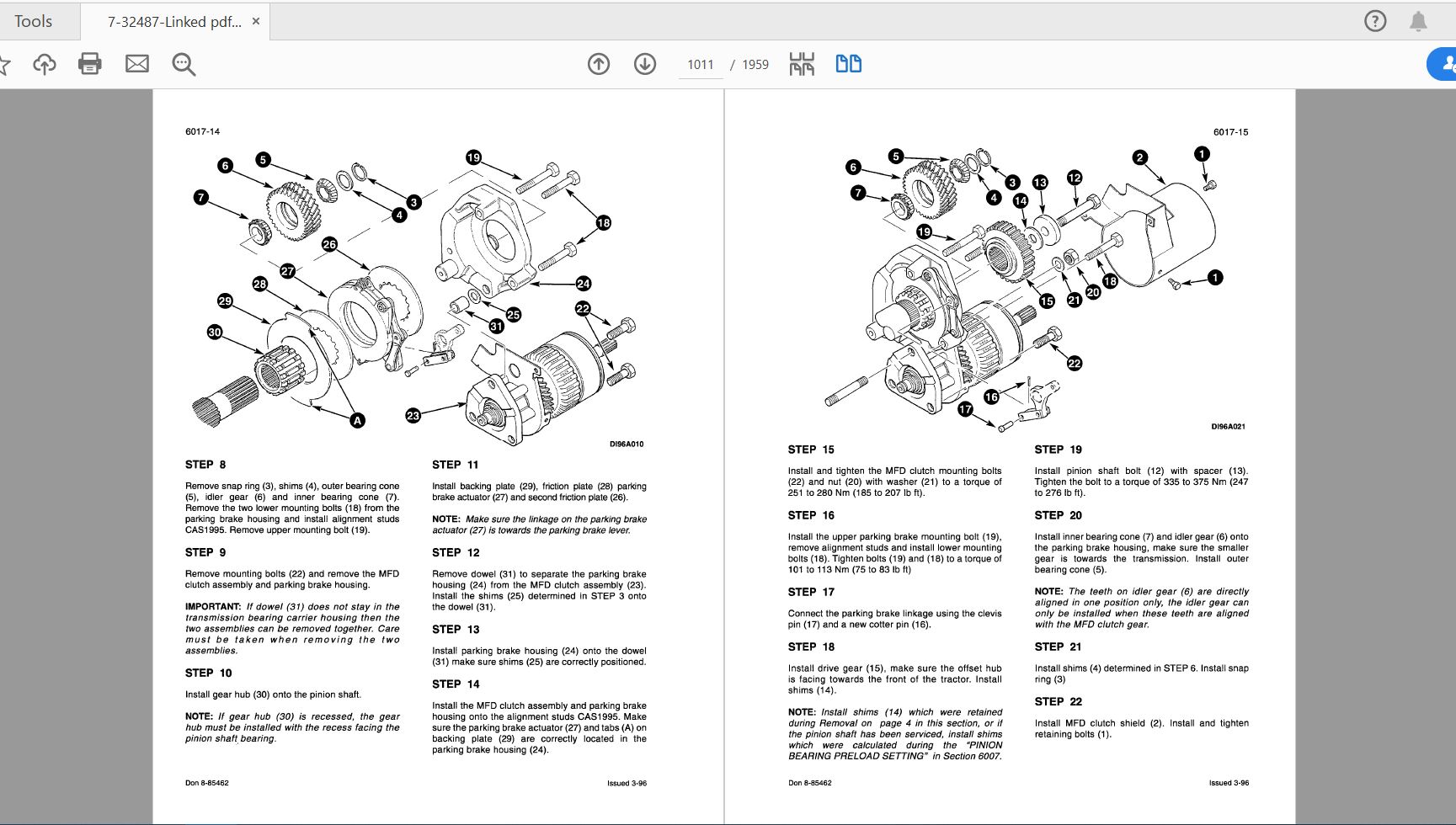Viewport: 1456px width, 825px height.
Task: Close the 7-32487-Linked pdf tab
Action: 256,20
